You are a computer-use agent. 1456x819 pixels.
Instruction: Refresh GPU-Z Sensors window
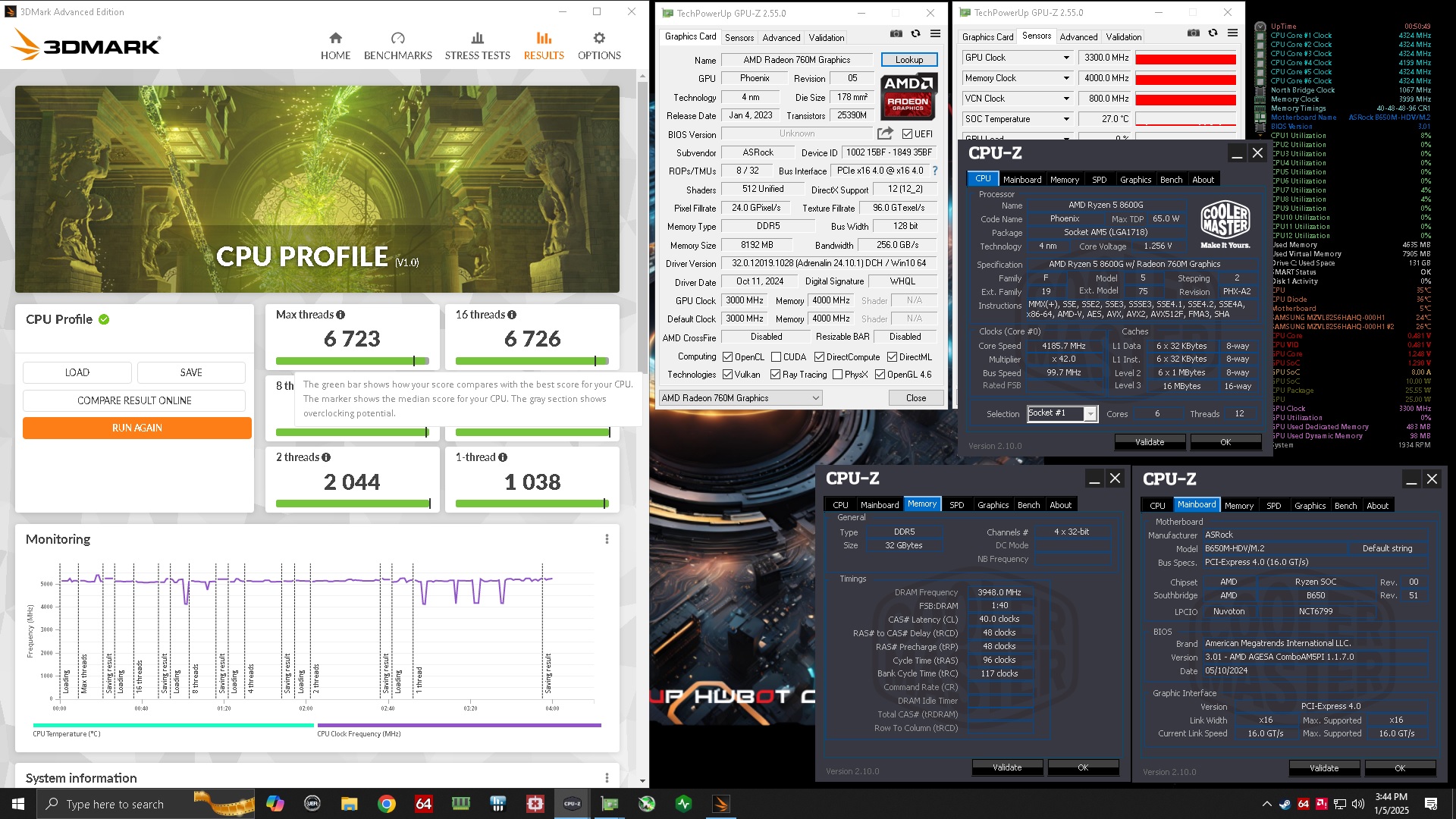point(1213,33)
